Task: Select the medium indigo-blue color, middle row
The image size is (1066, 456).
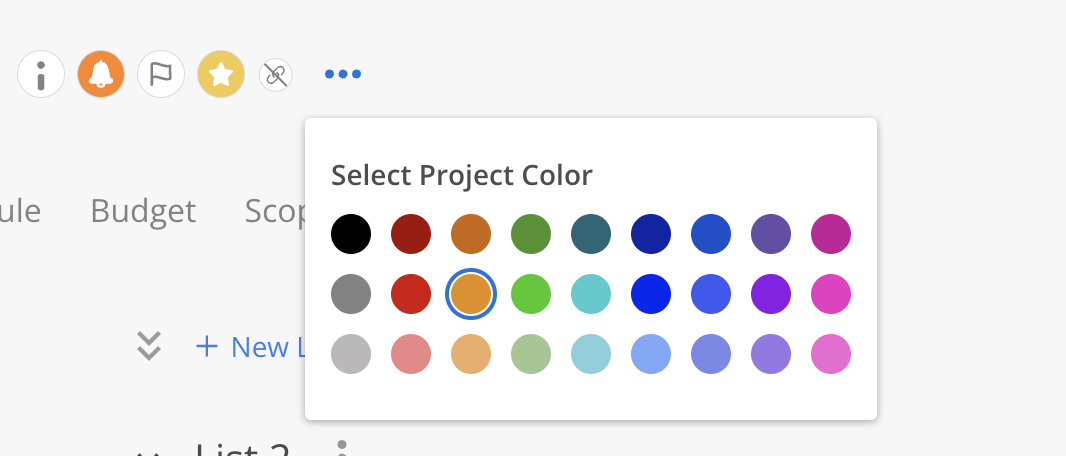Action: pyautogui.click(x=711, y=294)
